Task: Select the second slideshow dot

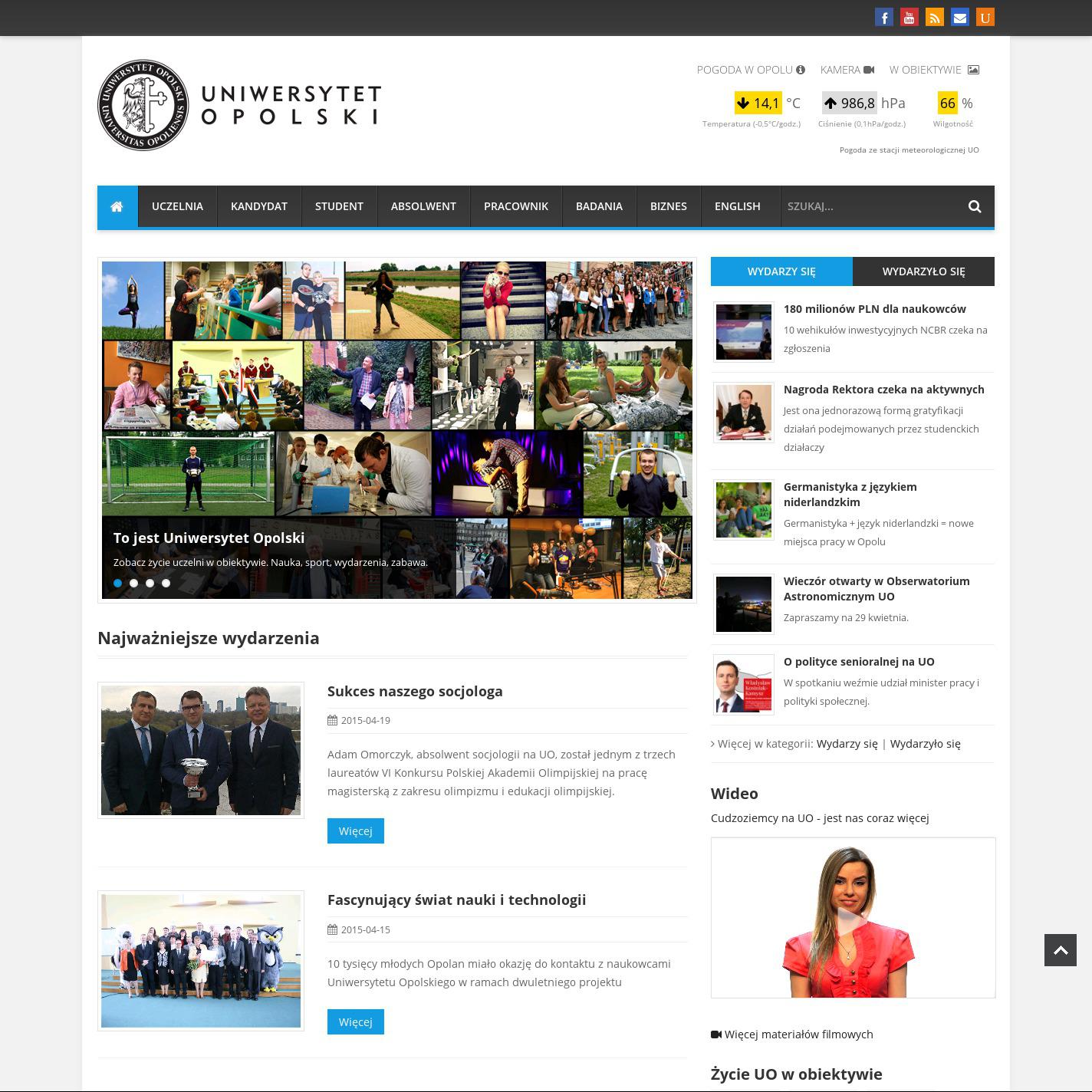Action: coord(134,583)
